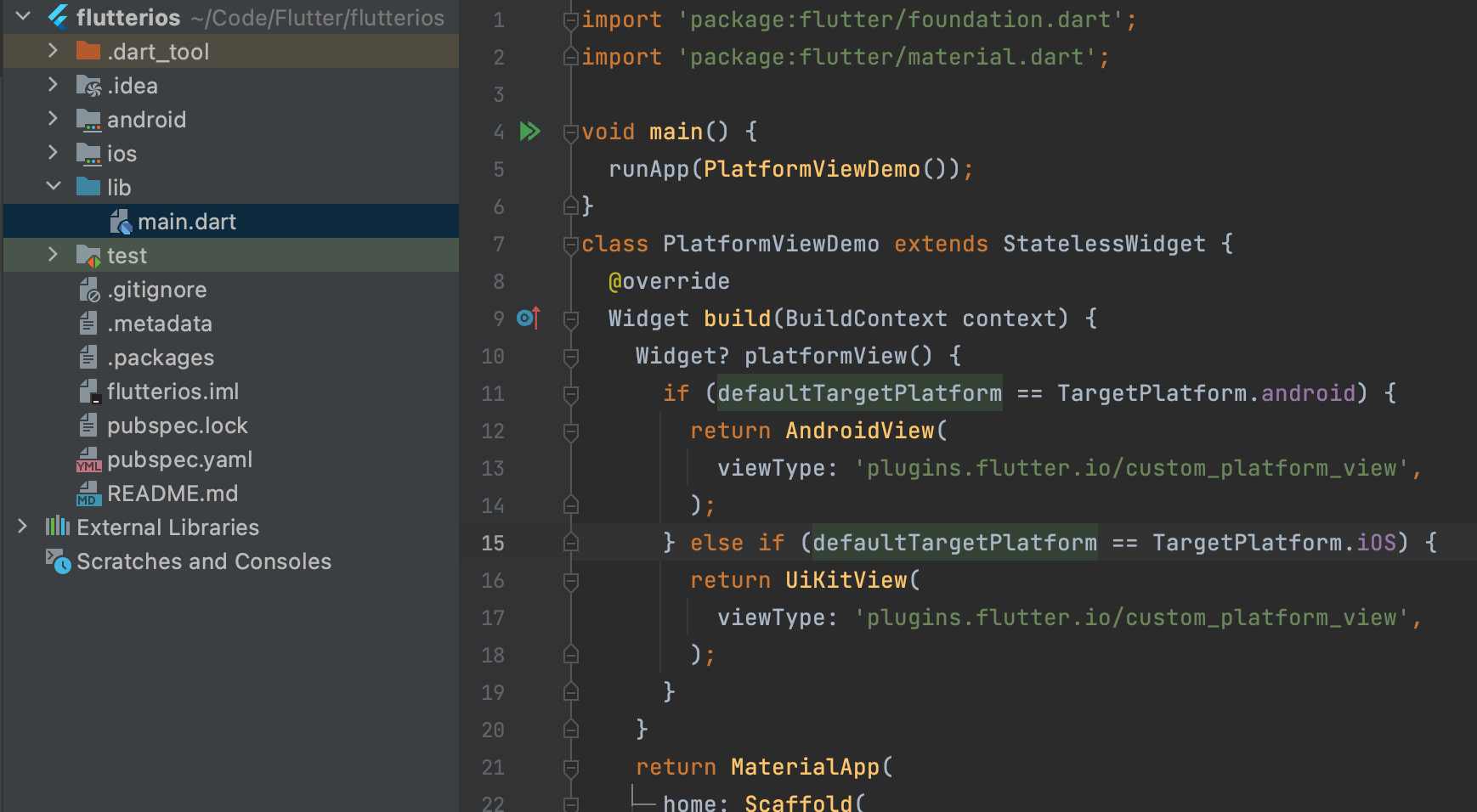
Task: Click the .idea folder icon
Action: click(x=88, y=85)
